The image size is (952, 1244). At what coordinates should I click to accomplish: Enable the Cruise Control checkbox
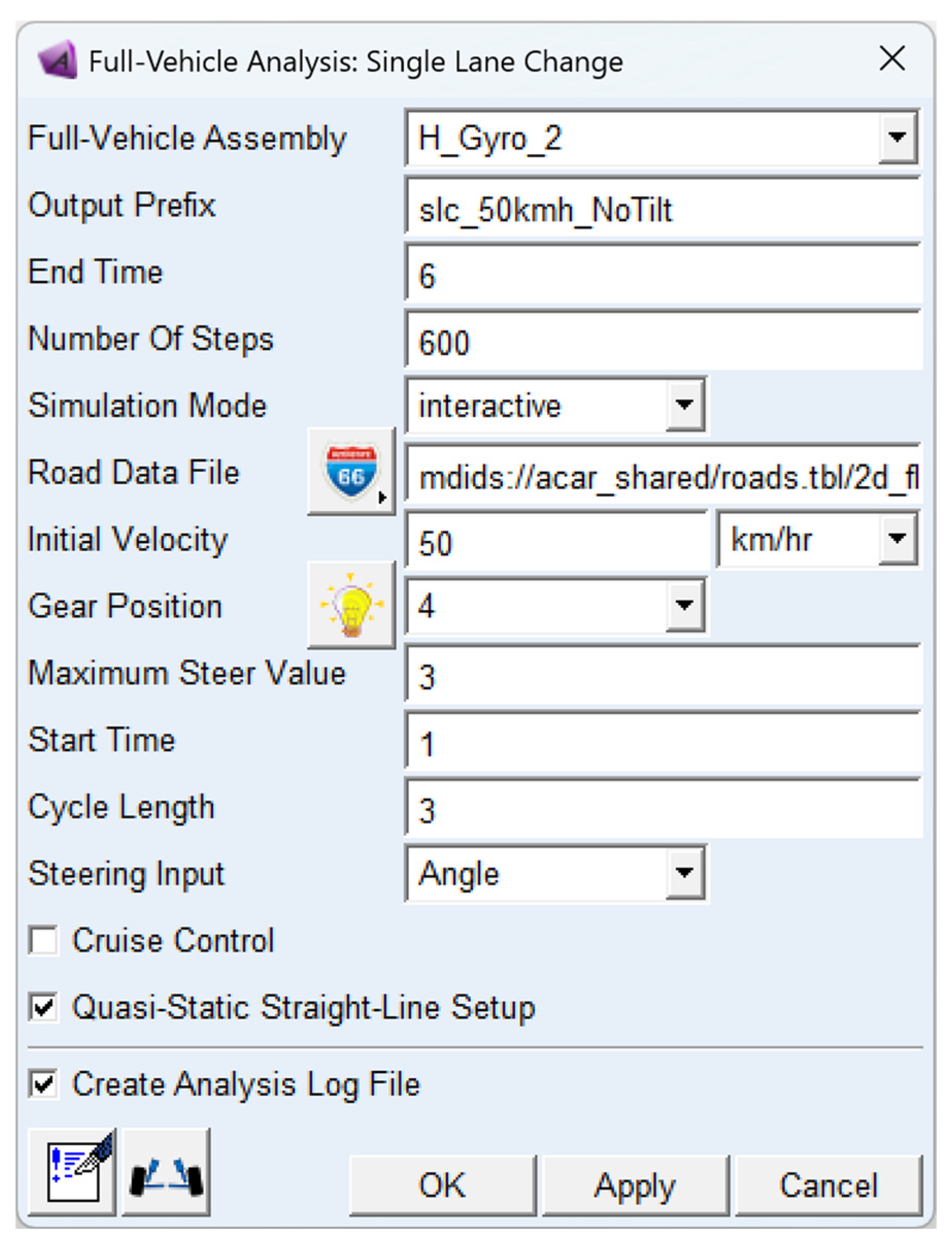pos(44,941)
